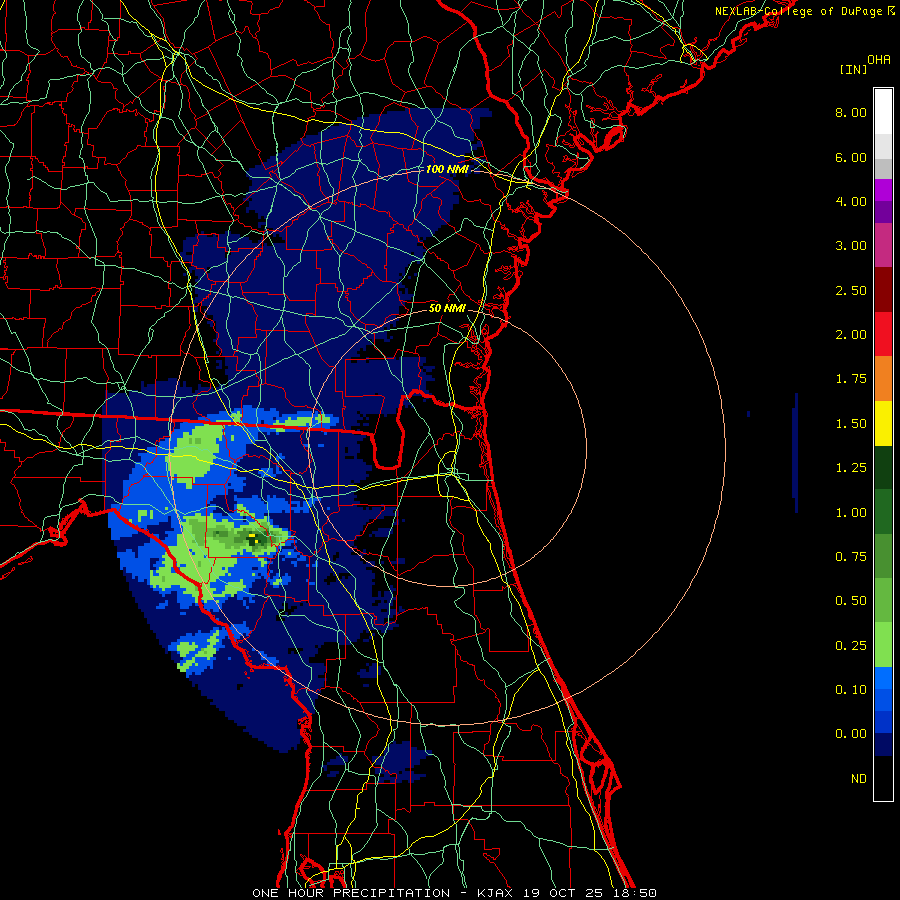This screenshot has height=900, width=900.
Task: Pick the black ND swatch at legend bottom
Action: (883, 778)
